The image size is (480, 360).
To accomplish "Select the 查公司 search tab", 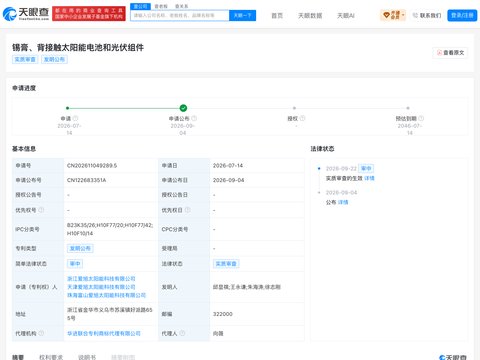I will pos(140,6).
